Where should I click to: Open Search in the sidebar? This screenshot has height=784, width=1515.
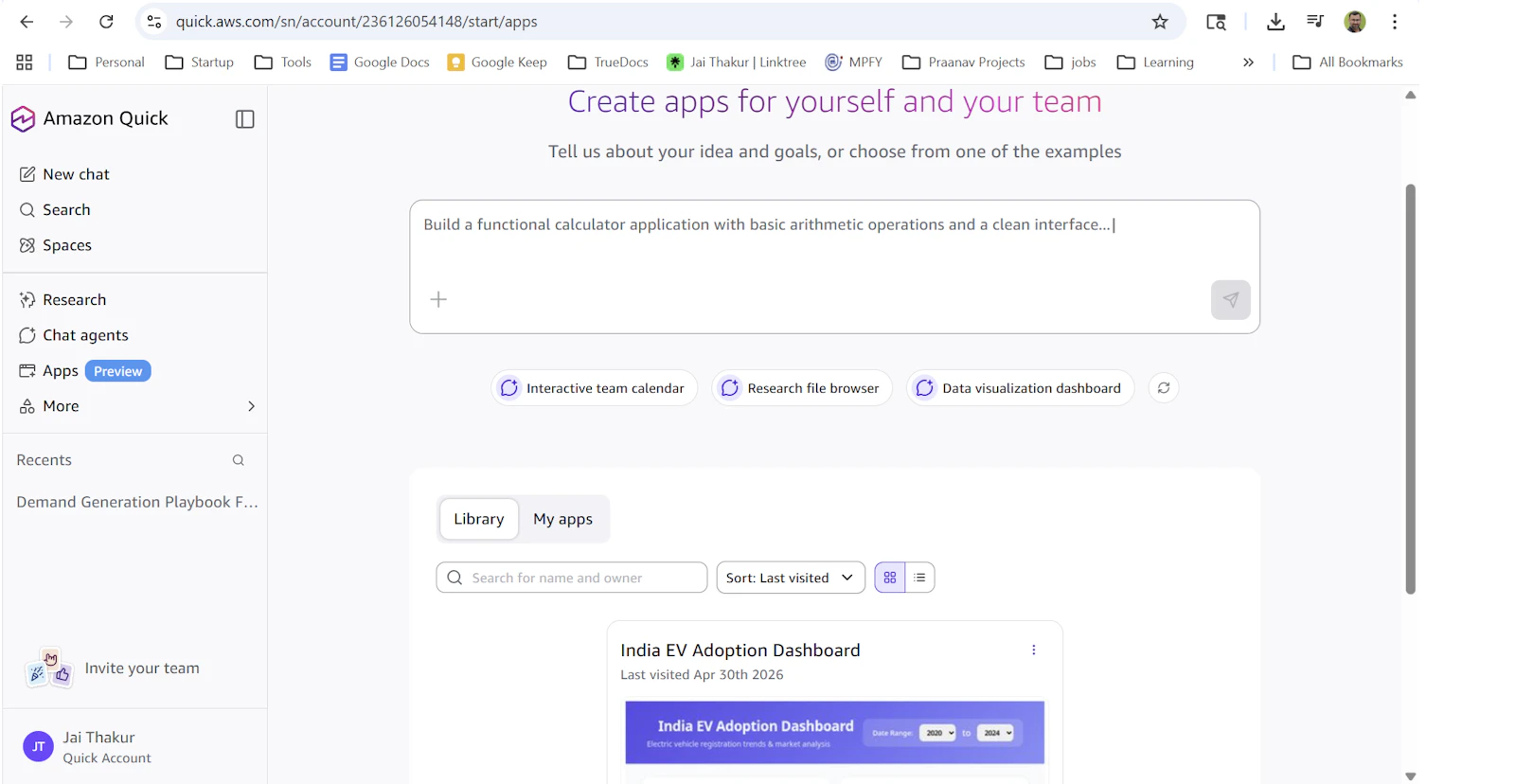pos(55,210)
